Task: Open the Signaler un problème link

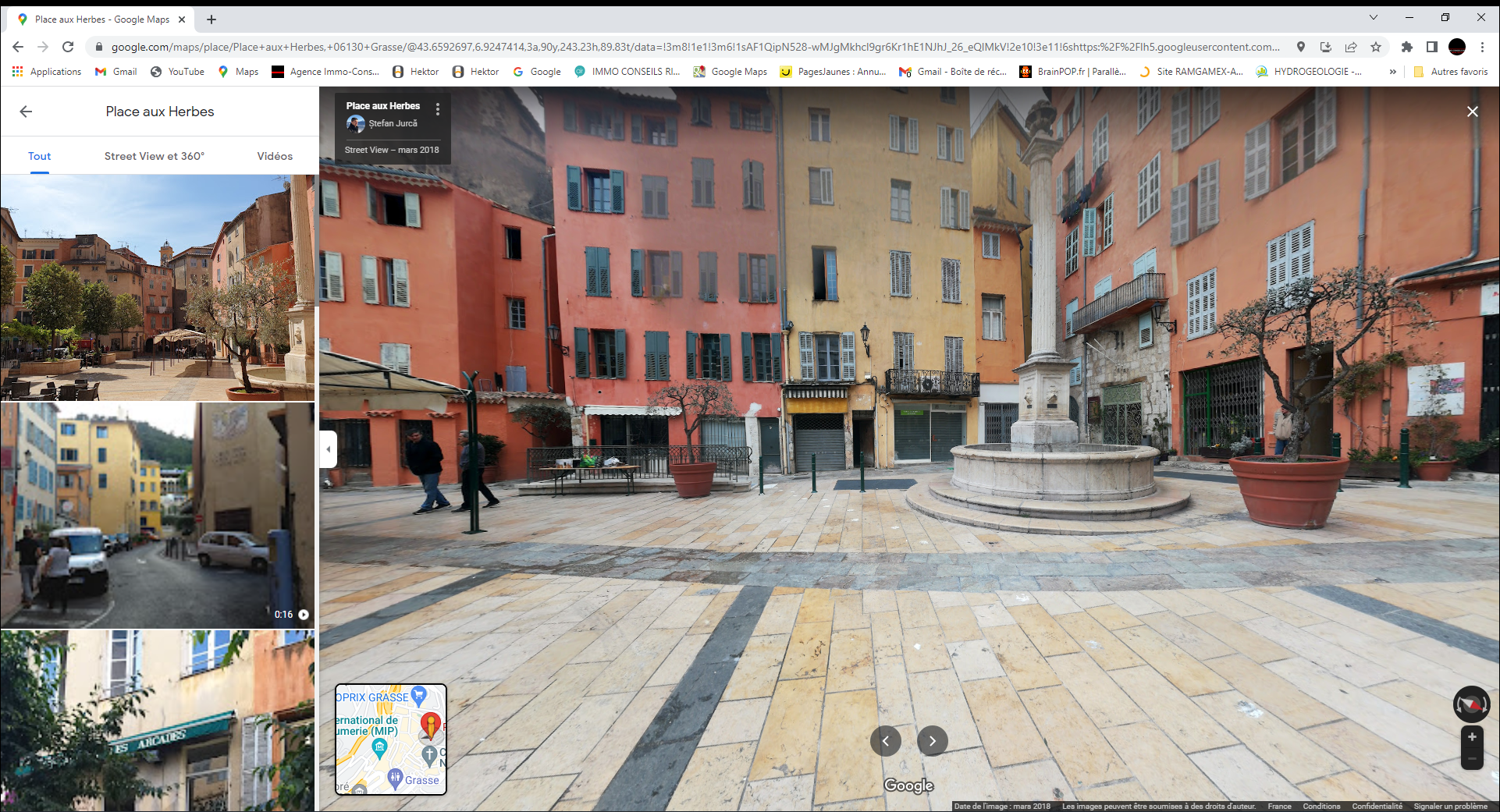Action: tap(1450, 806)
